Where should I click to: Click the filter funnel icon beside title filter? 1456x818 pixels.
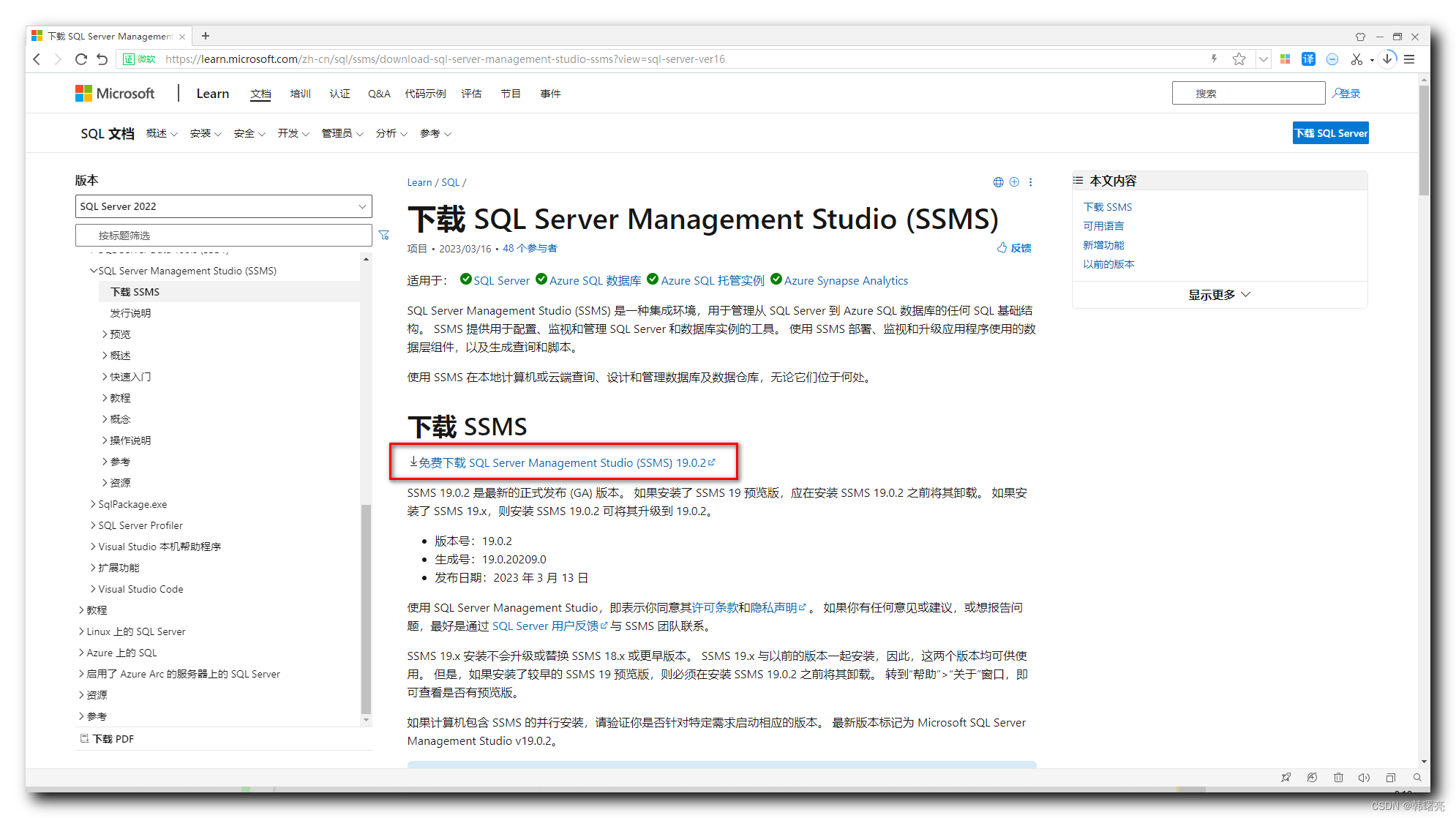pos(384,235)
